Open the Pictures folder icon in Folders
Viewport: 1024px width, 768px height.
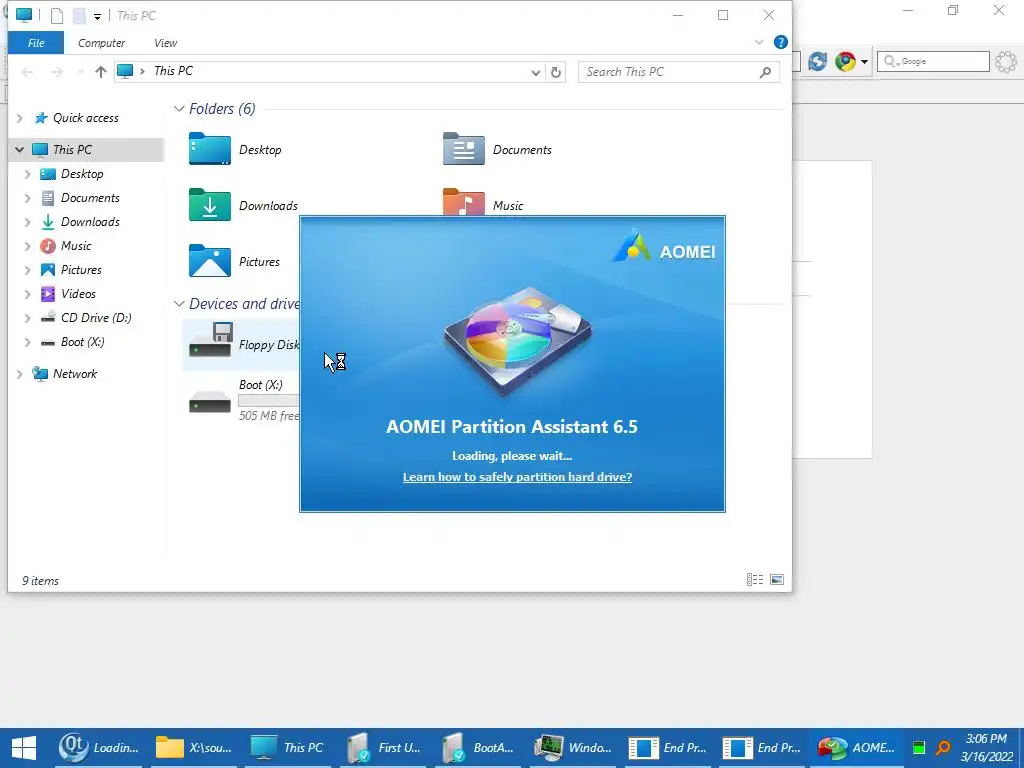click(210, 261)
